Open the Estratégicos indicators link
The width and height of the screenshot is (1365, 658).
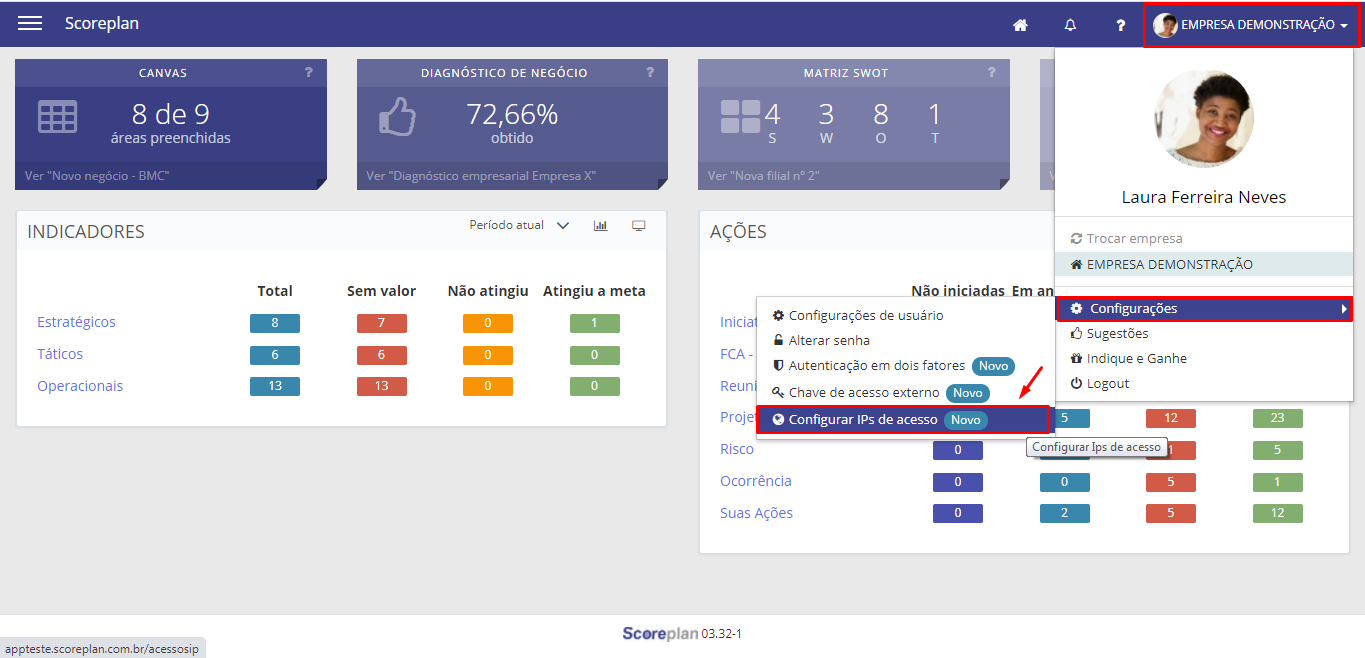(76, 322)
